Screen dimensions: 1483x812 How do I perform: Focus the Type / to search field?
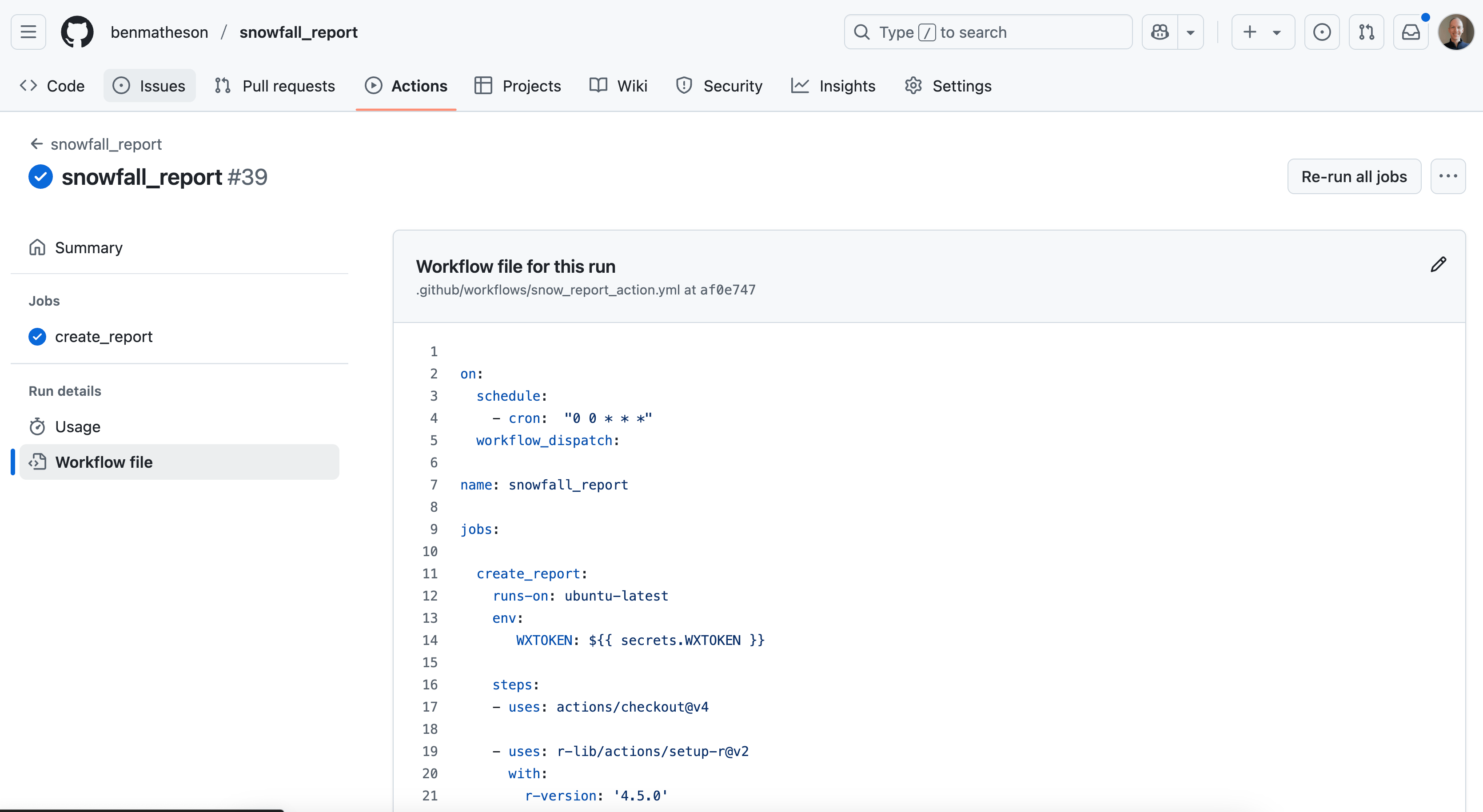click(x=987, y=32)
